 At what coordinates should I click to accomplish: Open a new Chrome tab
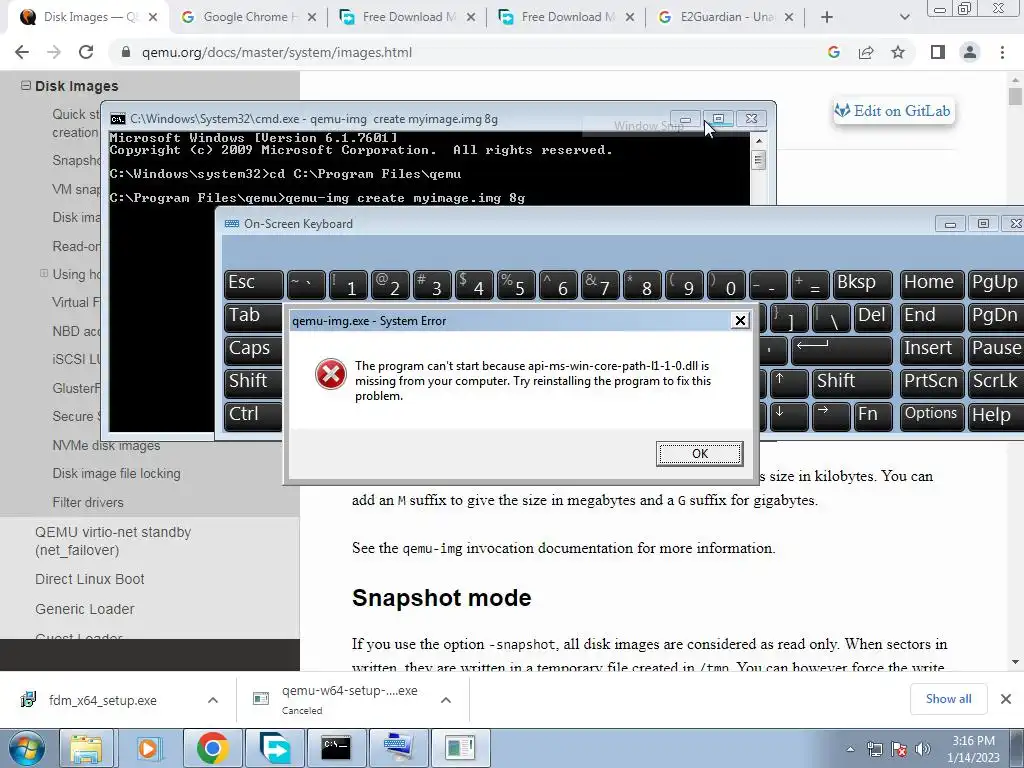coord(827,17)
